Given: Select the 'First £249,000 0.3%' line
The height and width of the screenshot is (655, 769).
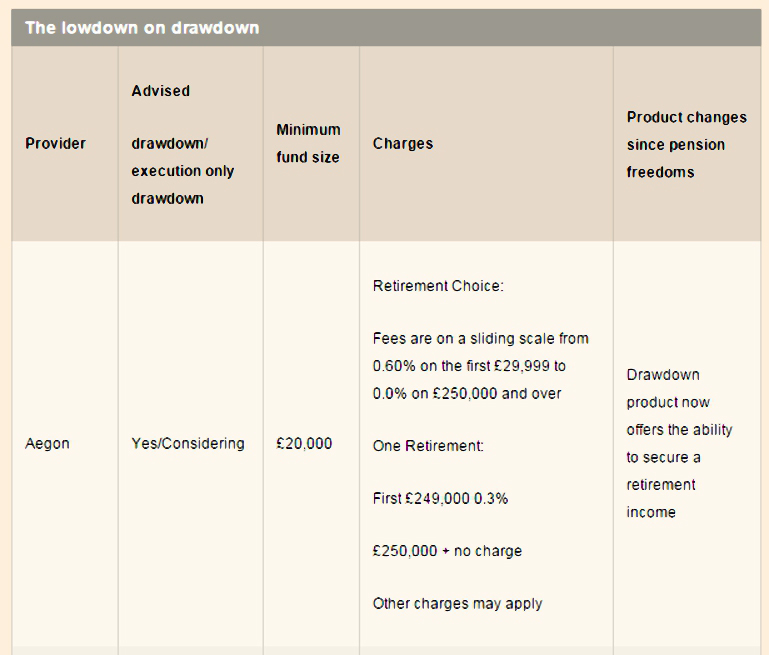Looking at the screenshot, I should click(440, 499).
